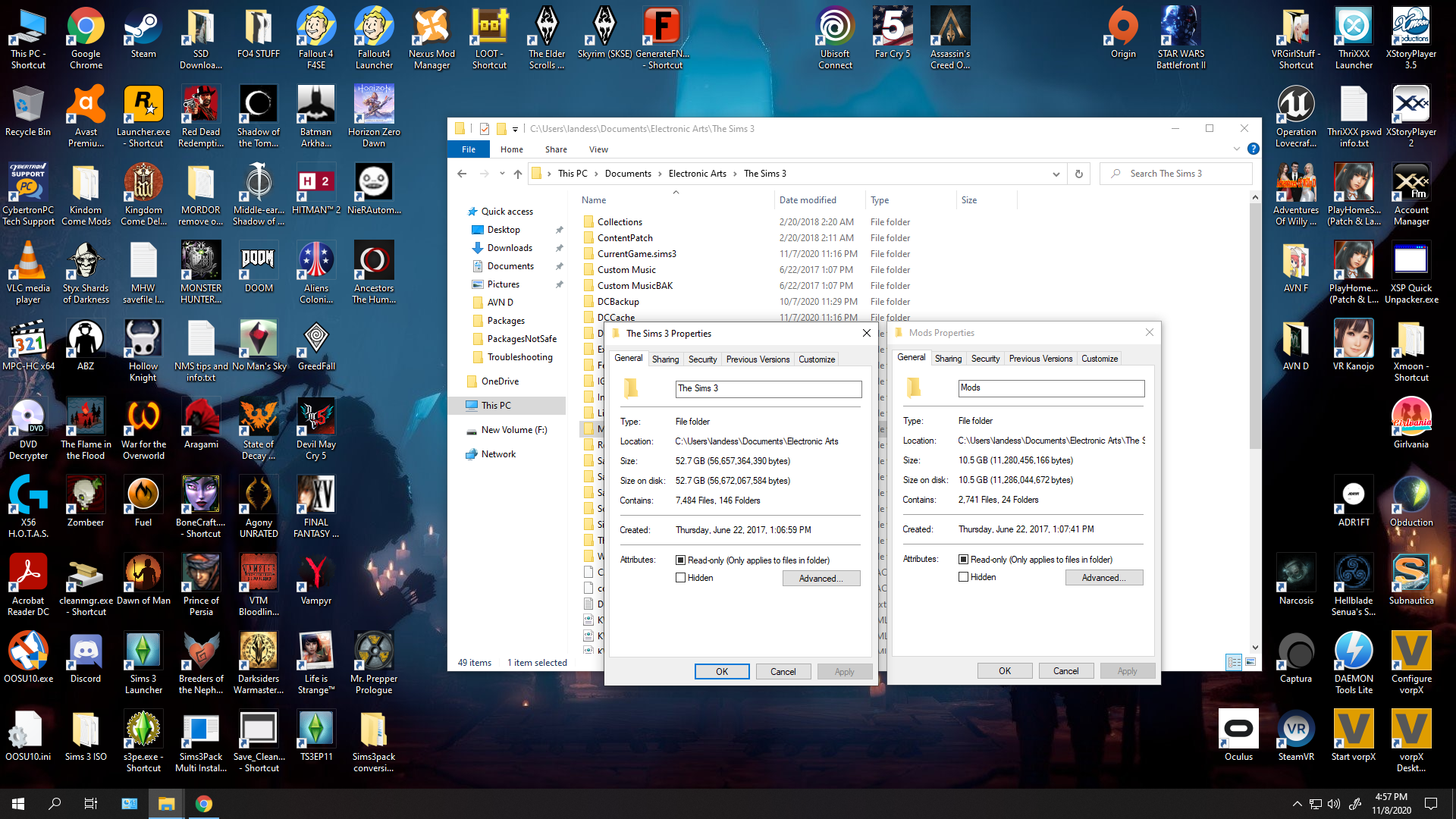Select the Discord desktop icon
This screenshot has width=1456, height=819.
[x=86, y=658]
